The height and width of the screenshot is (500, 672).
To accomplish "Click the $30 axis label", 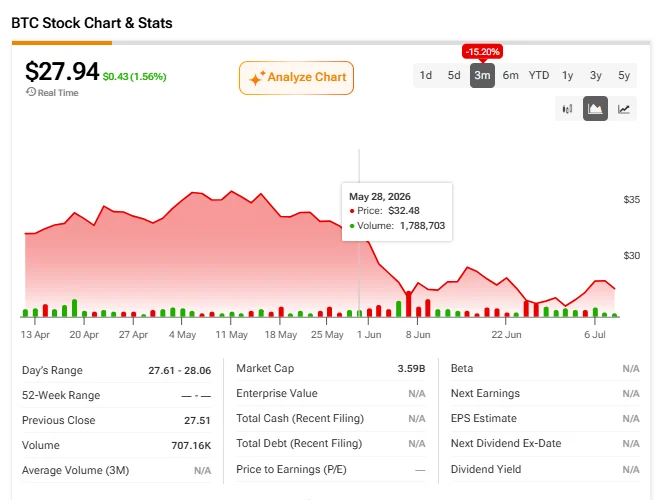I will pyautogui.click(x=631, y=256).
